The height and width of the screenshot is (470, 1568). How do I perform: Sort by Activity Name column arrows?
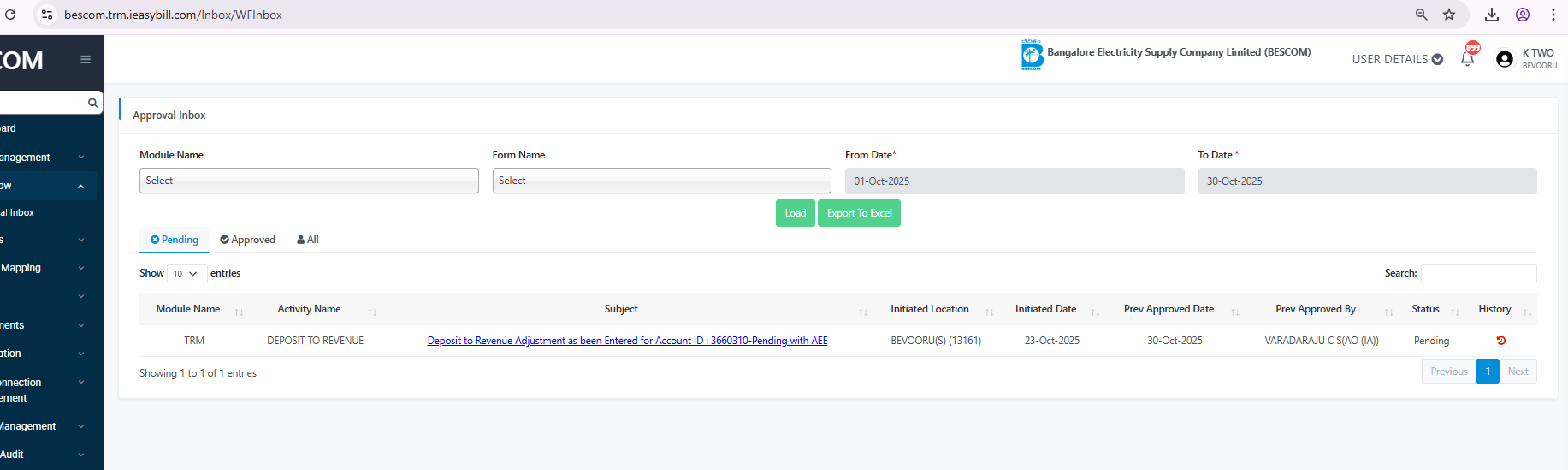(372, 312)
